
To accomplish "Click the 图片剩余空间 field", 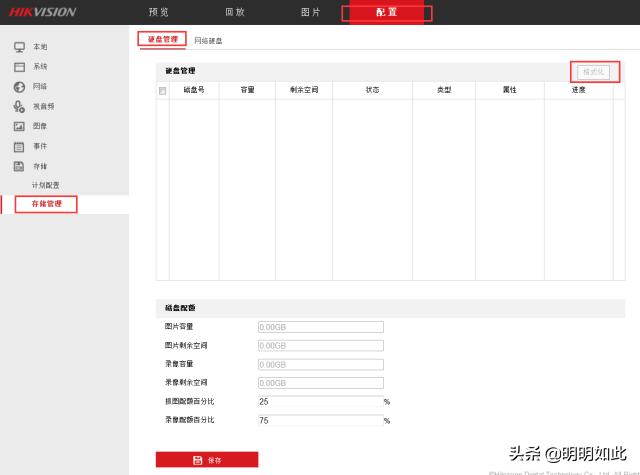I will click(321, 346).
